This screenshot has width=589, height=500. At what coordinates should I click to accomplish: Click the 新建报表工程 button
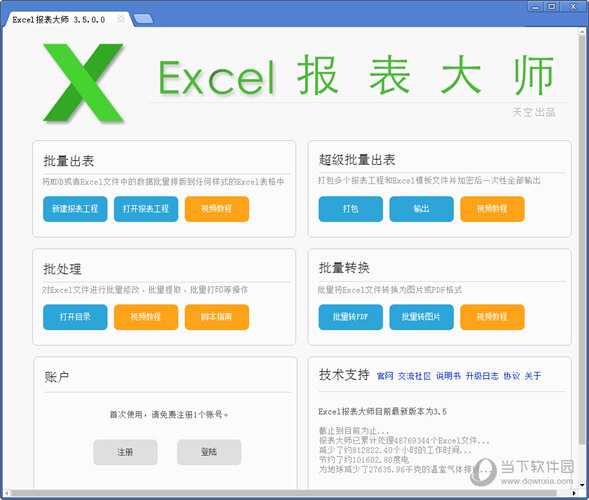tap(75, 209)
